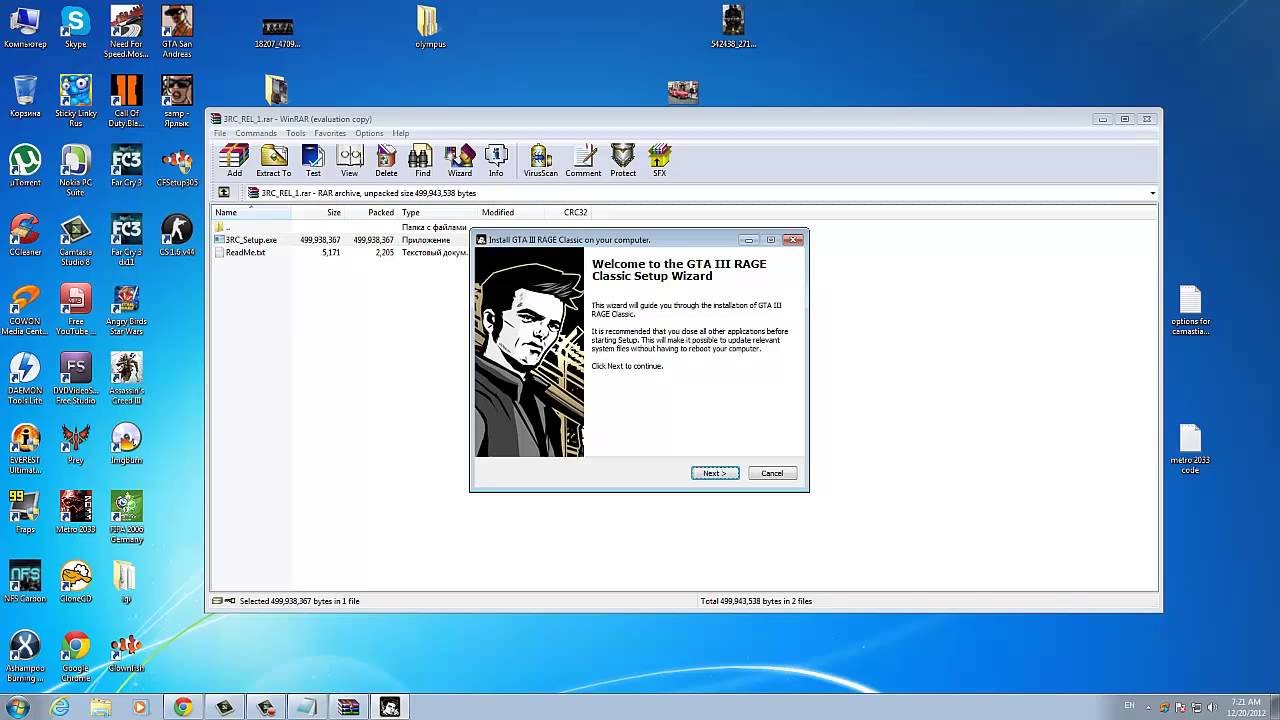Switch to WinRAR taskbar button
Screen dimensions: 1280x720
pyautogui.click(x=348, y=707)
